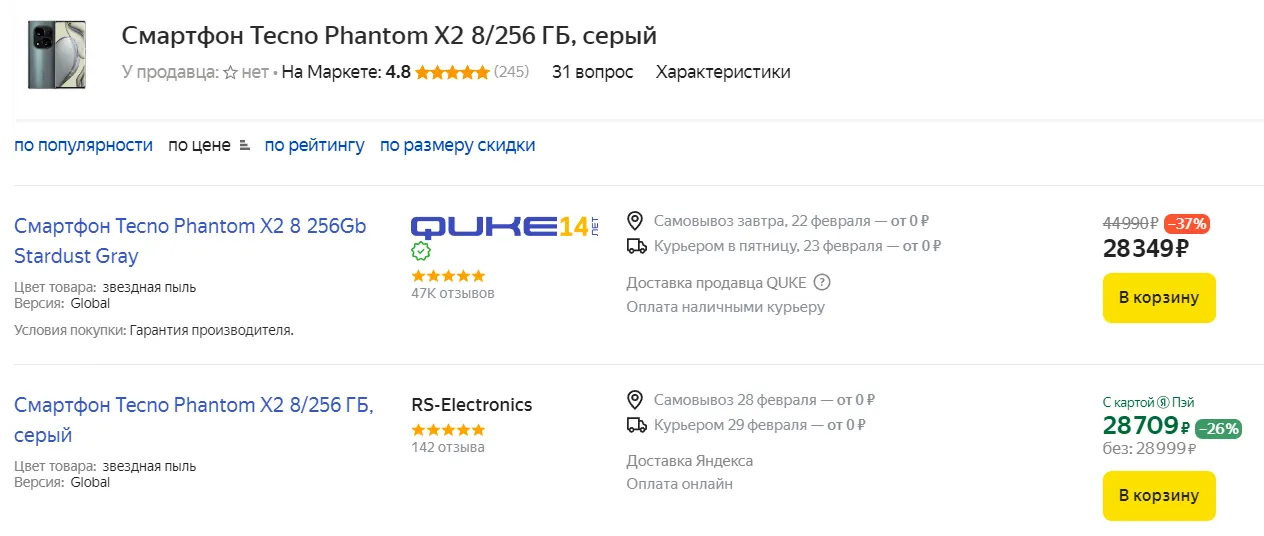Add the QUKE offer to cart

1159,298
